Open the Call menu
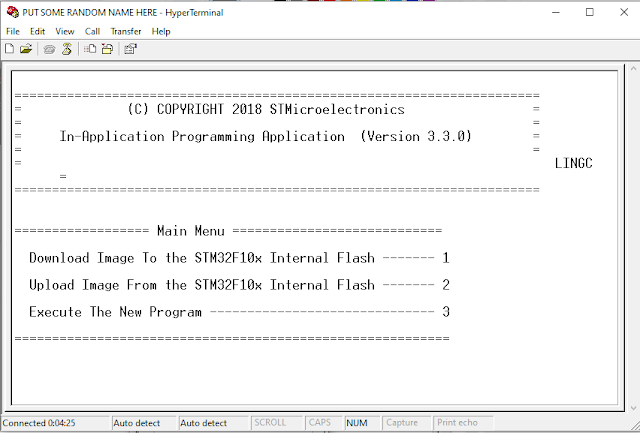This screenshot has height=433, width=640. tap(92, 31)
